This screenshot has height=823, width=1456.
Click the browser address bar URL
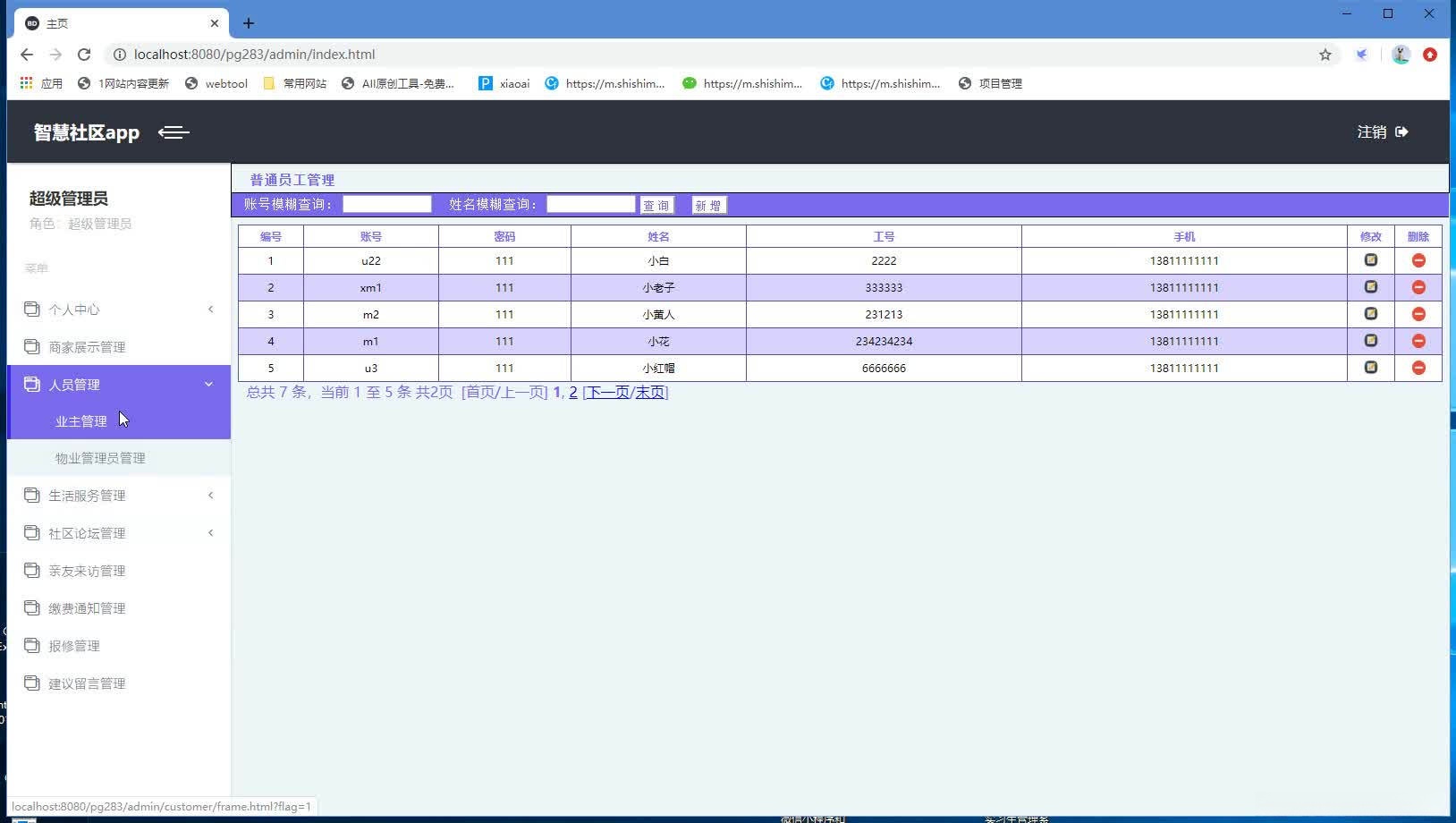tap(254, 55)
